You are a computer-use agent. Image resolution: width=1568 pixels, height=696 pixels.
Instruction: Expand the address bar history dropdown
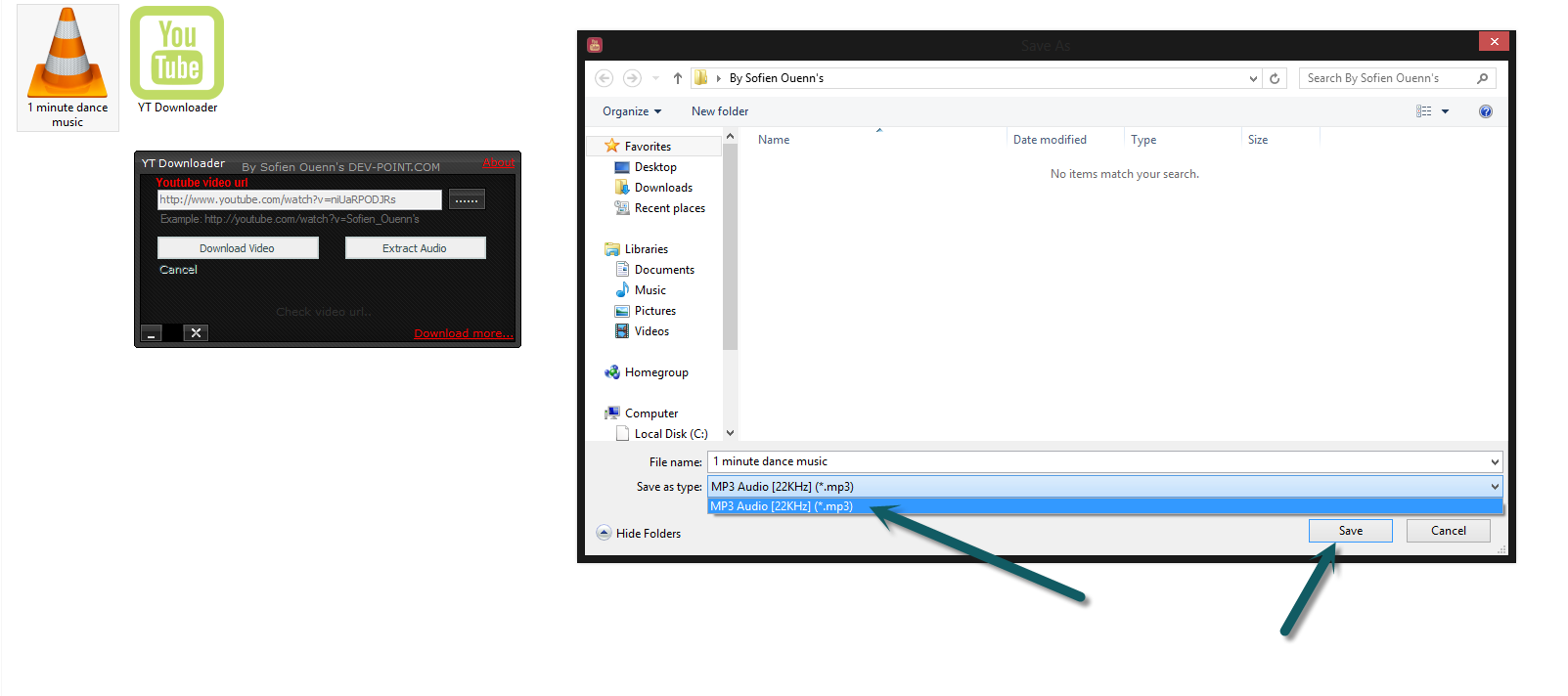pos(1253,78)
